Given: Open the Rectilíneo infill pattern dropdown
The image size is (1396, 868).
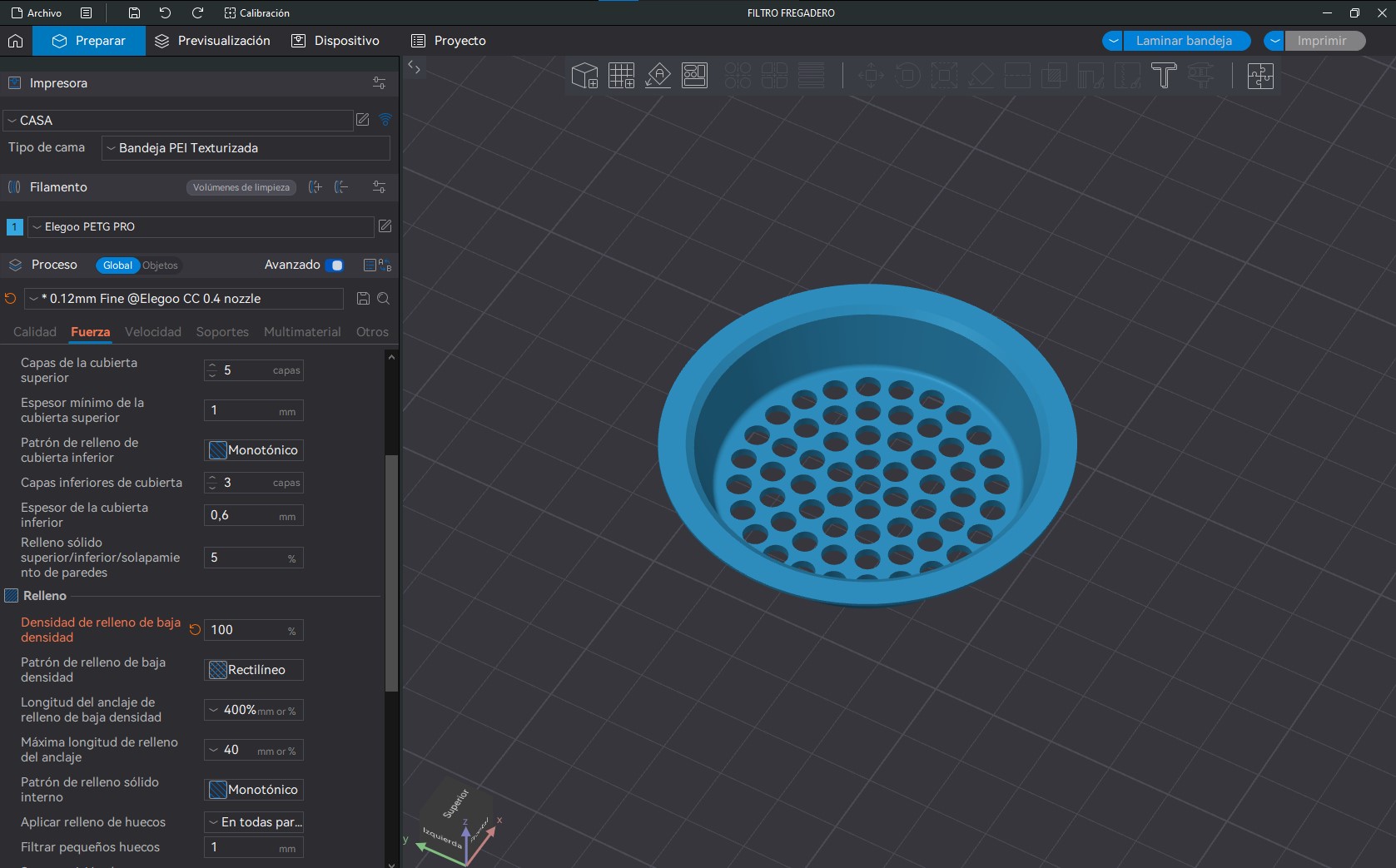Looking at the screenshot, I should point(254,670).
